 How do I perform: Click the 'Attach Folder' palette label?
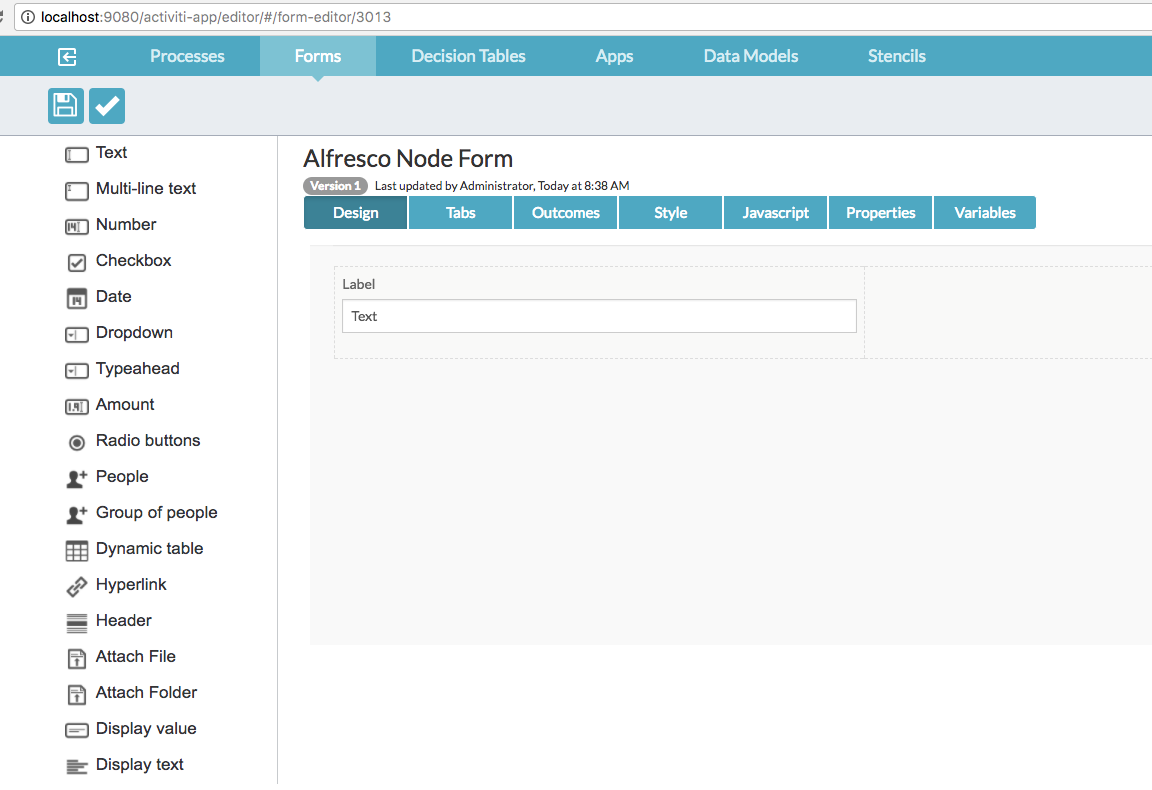147,693
